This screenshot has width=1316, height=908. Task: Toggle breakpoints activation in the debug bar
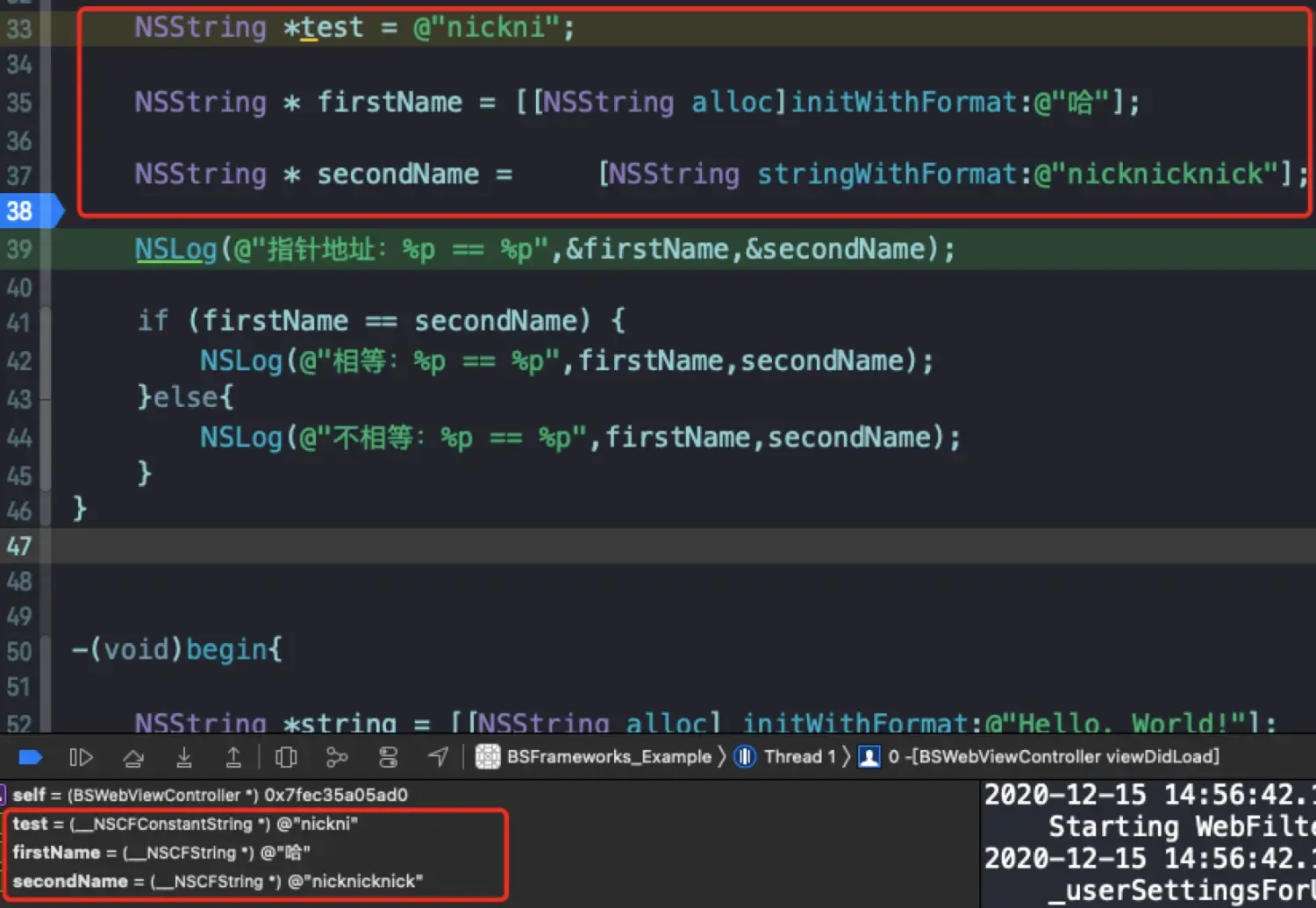29,756
